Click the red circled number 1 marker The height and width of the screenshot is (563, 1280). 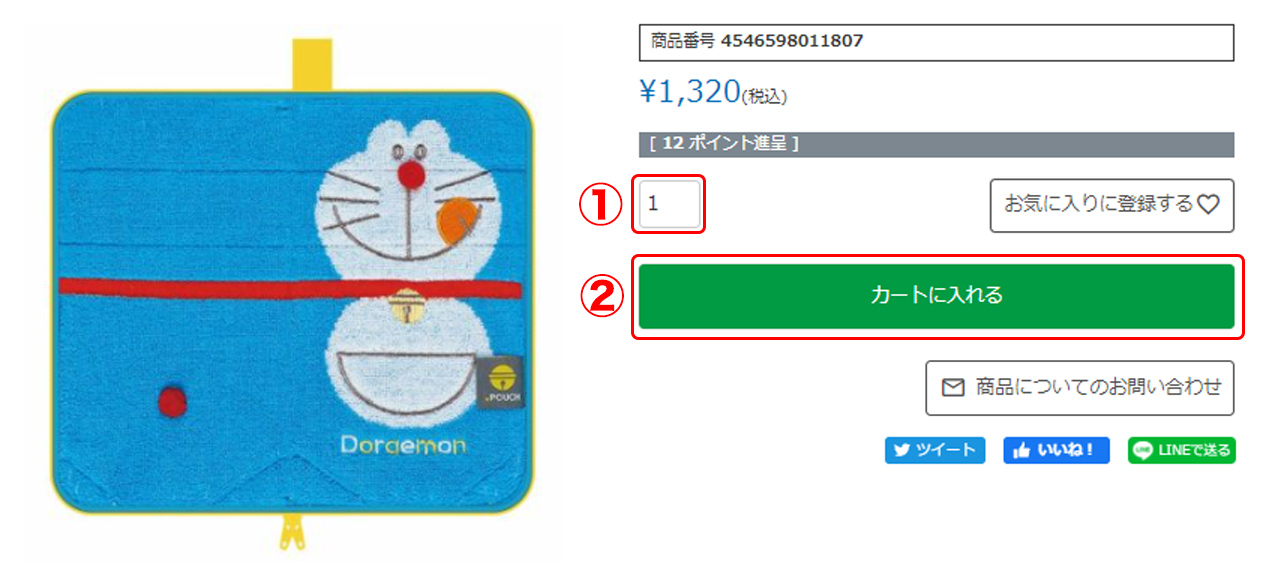(600, 206)
